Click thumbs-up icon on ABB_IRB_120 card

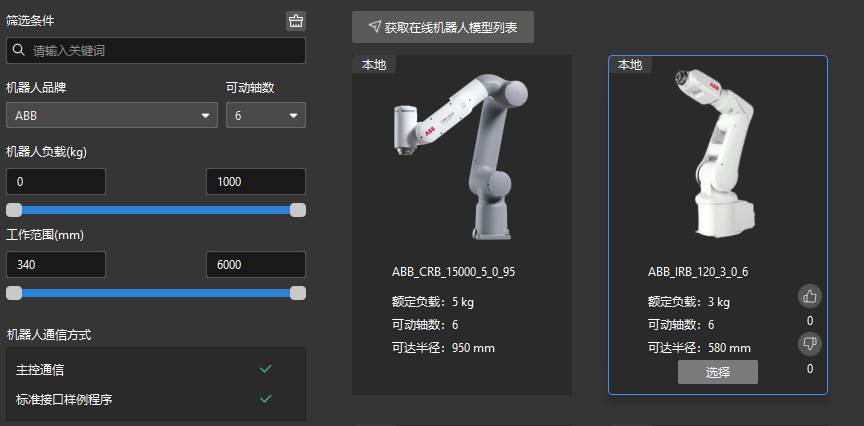click(x=809, y=296)
